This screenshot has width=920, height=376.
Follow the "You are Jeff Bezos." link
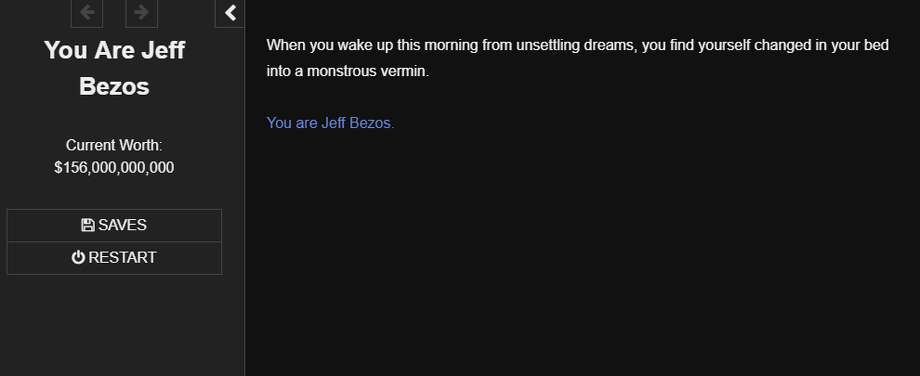tap(330, 123)
